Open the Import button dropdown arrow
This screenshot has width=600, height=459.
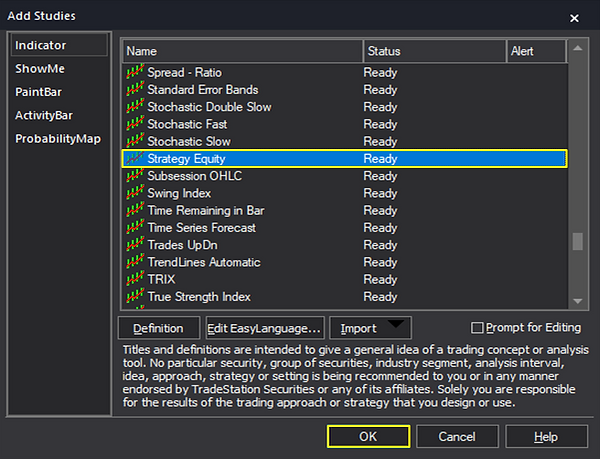[395, 324]
